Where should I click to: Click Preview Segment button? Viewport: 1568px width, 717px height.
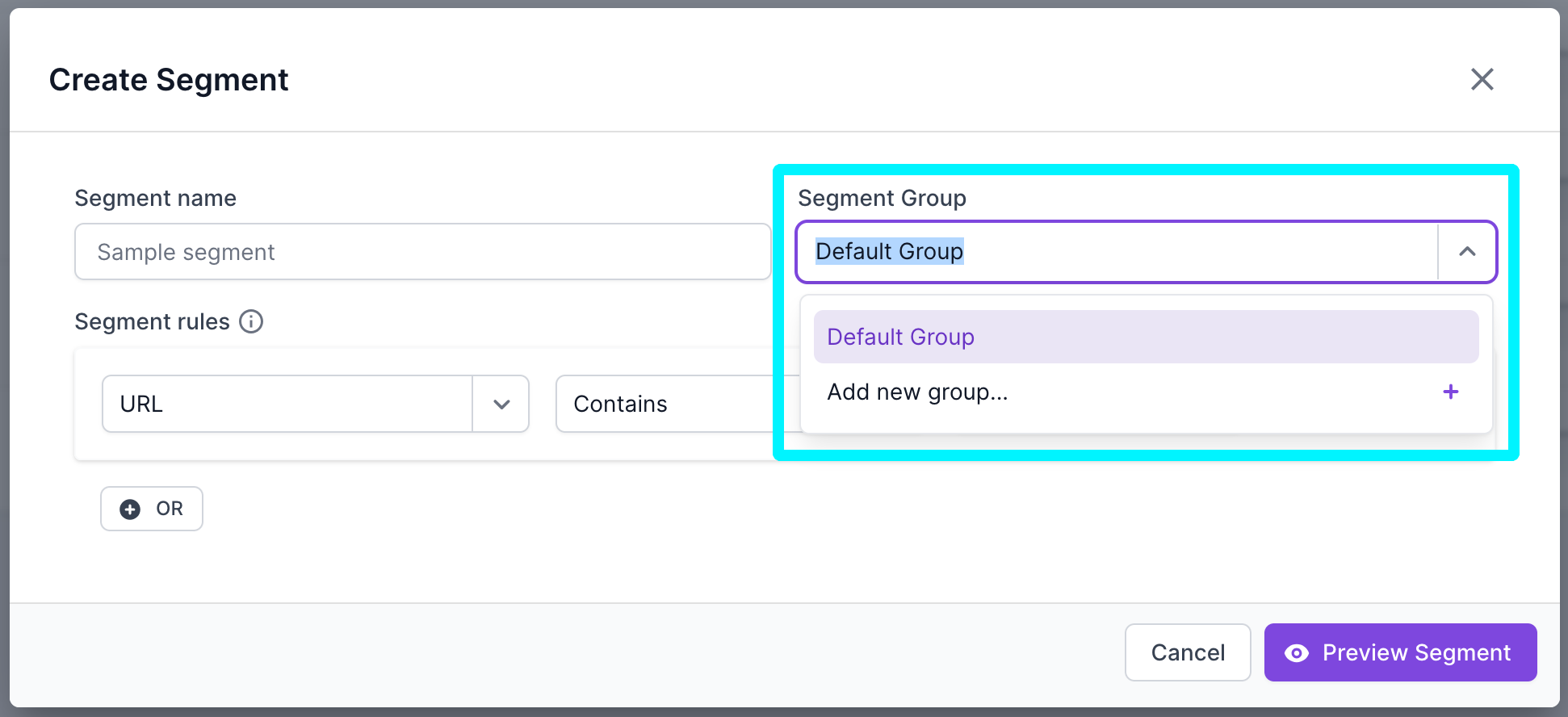pyautogui.click(x=1400, y=652)
